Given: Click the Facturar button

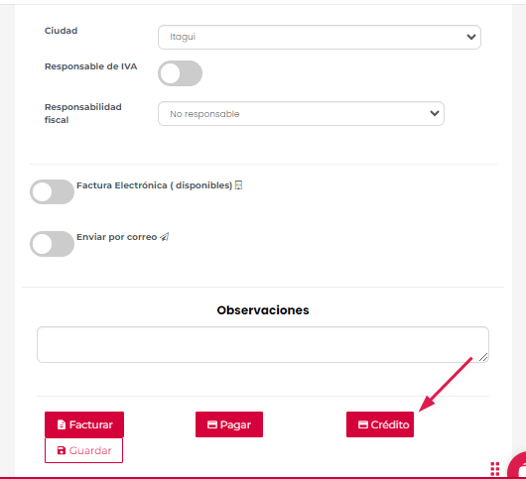Looking at the screenshot, I should point(84,425).
